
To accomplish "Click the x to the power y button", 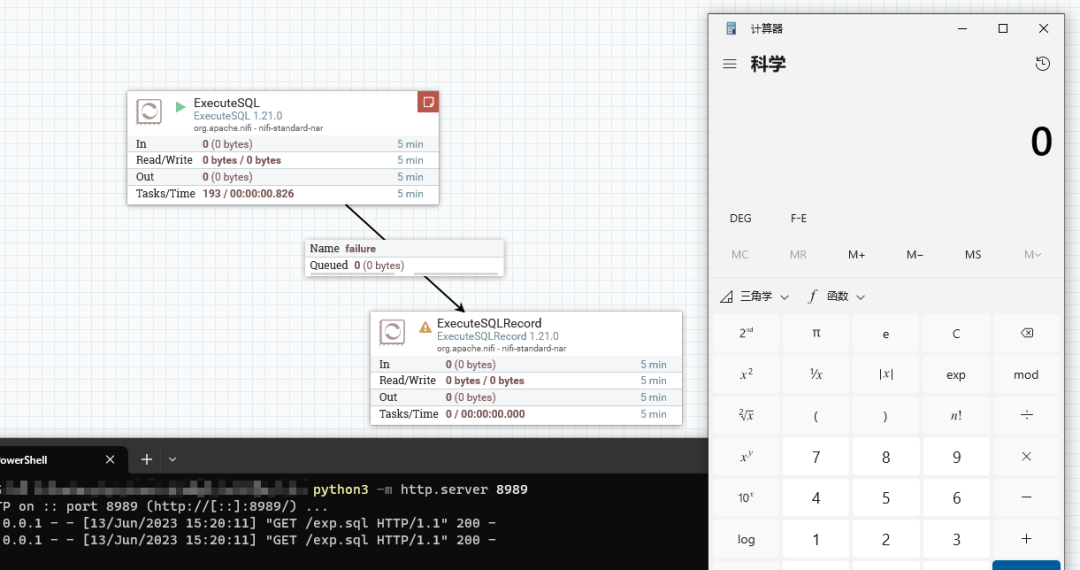I will tap(746, 456).
